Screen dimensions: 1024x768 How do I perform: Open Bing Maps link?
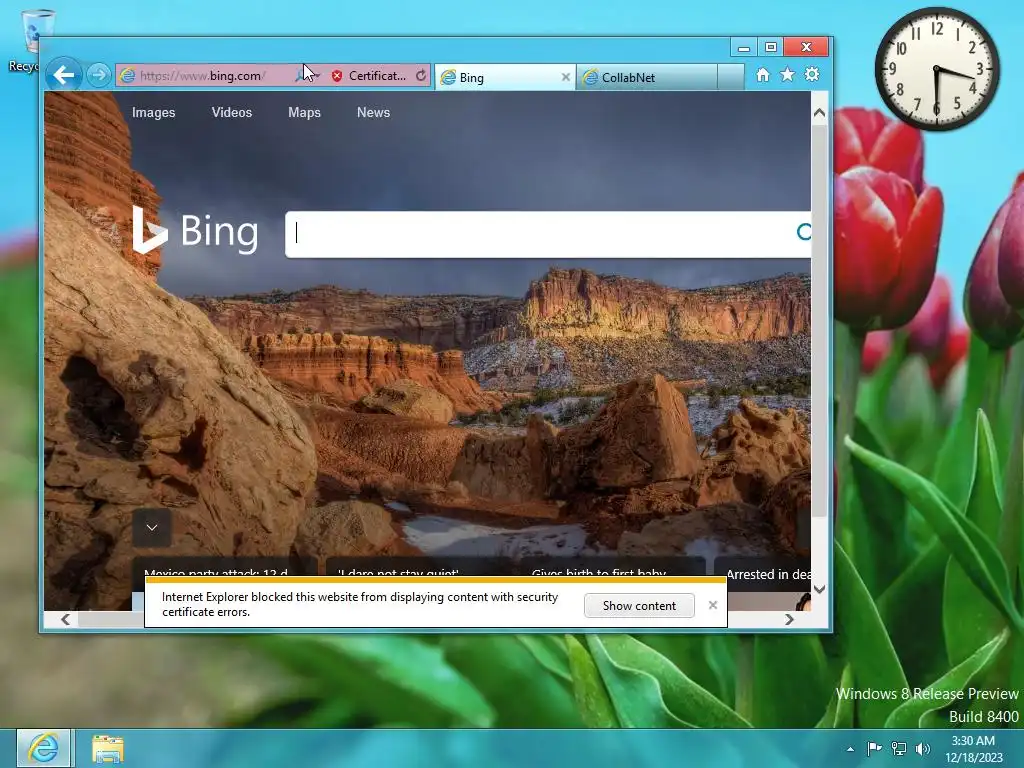[304, 112]
